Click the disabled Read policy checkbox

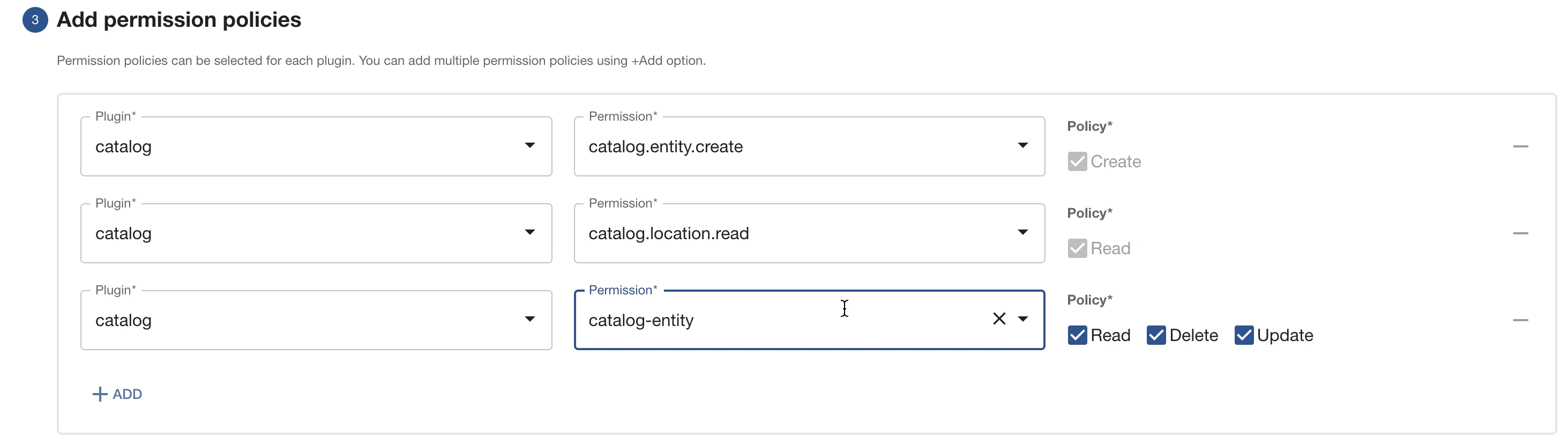tap(1077, 248)
